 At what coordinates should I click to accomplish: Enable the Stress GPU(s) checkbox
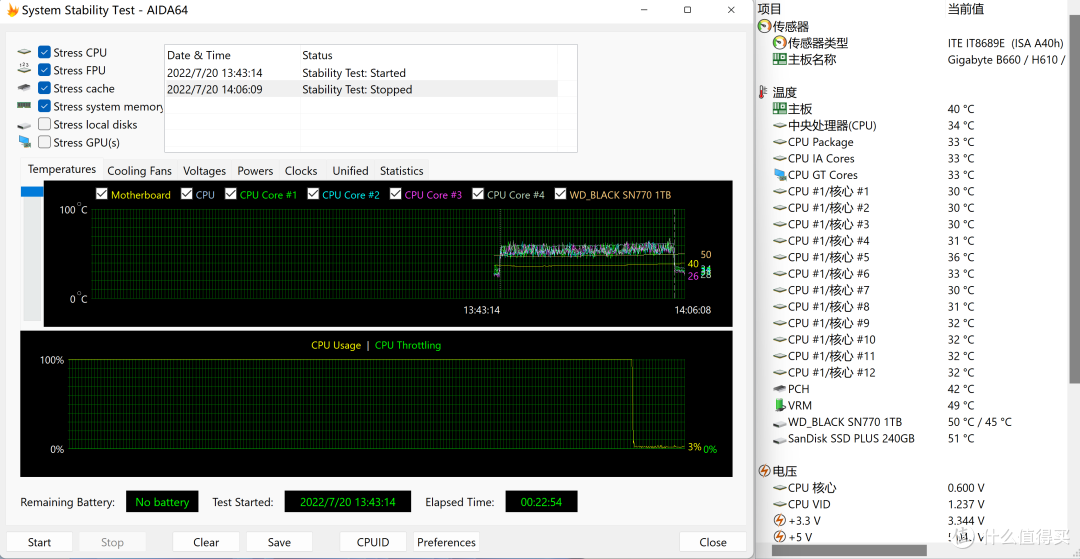(x=44, y=143)
